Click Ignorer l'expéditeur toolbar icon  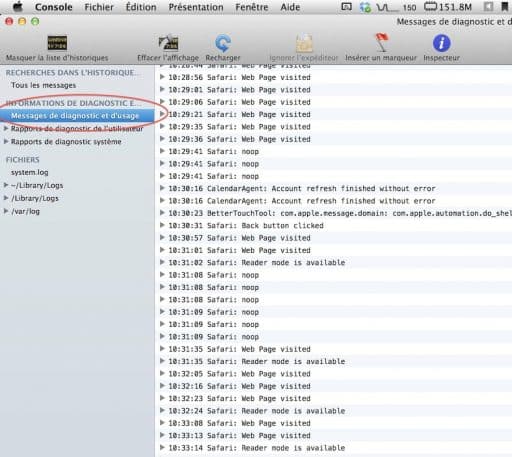point(304,43)
